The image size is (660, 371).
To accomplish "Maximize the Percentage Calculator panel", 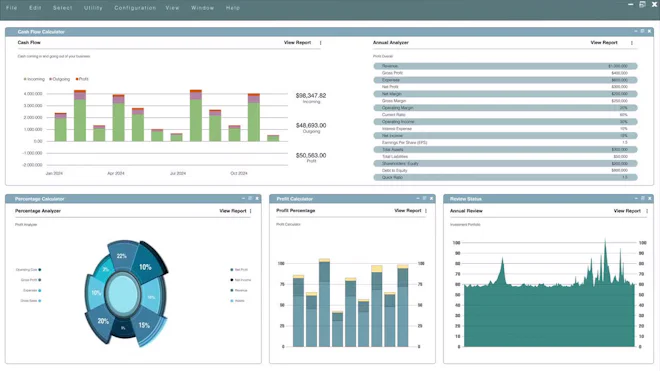I will point(250,198).
